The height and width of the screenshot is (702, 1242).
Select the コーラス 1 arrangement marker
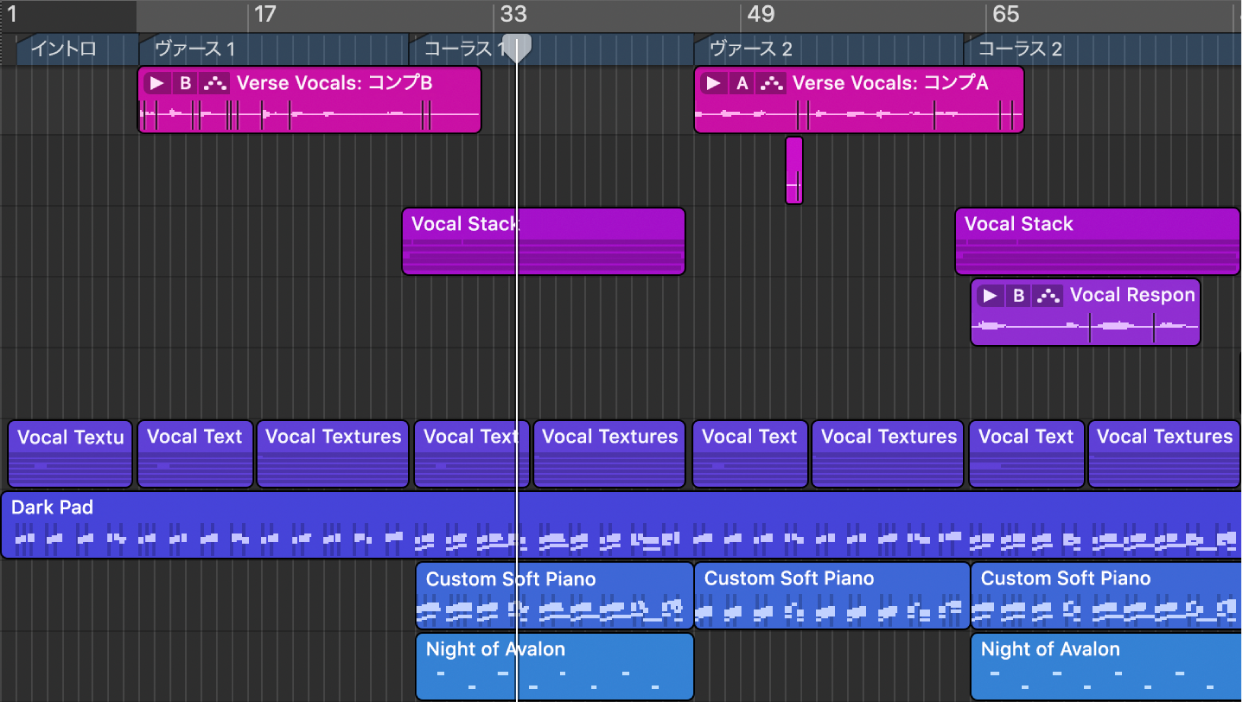[460, 49]
